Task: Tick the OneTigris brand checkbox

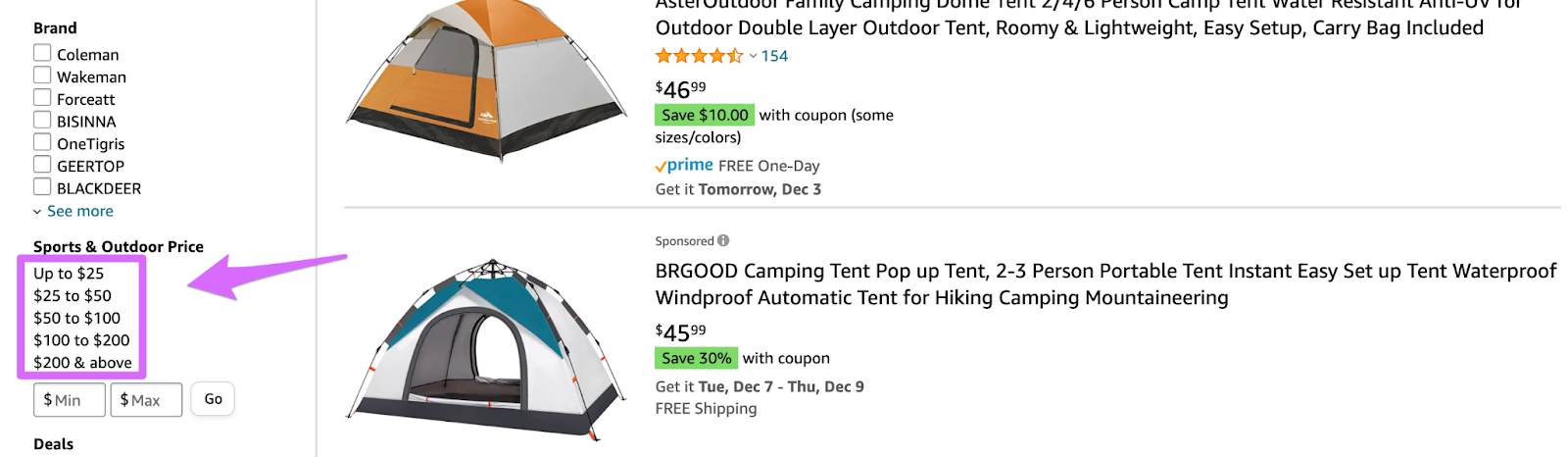Action: coord(42,142)
